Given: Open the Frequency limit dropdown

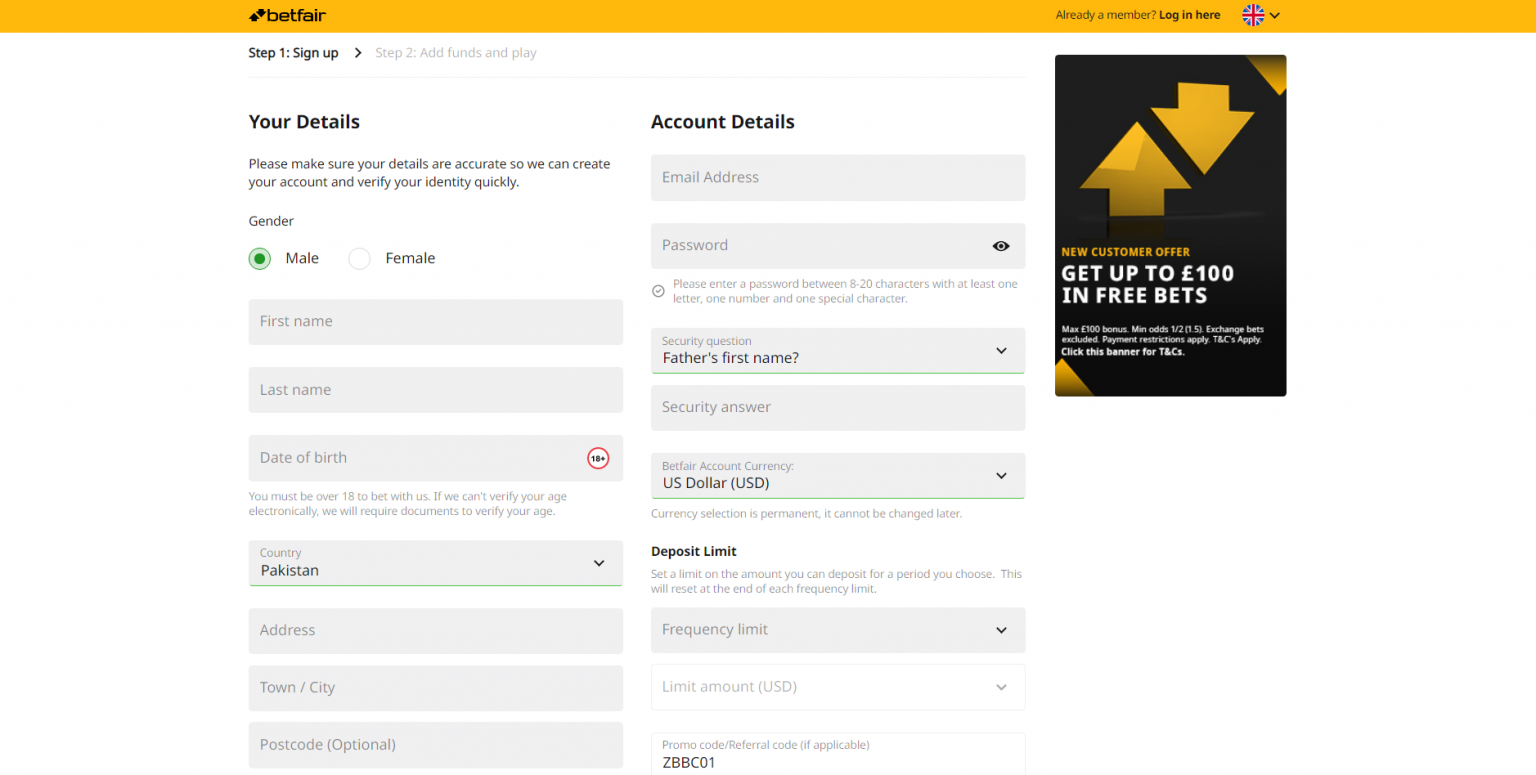Looking at the screenshot, I should tap(838, 630).
